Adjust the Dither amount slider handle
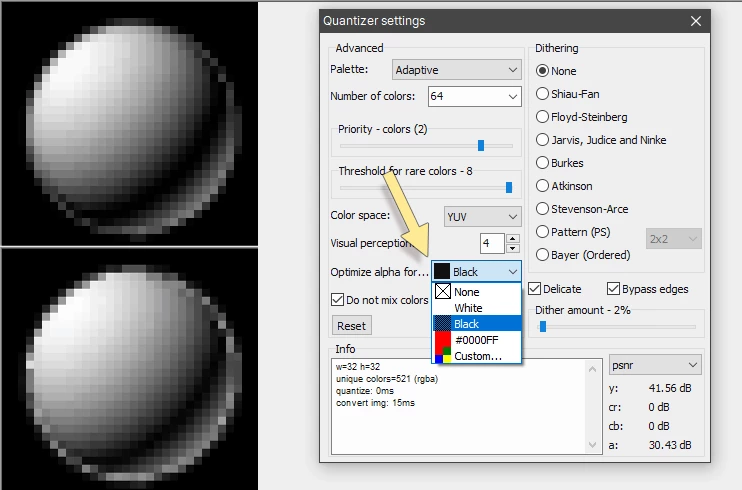Image resolution: width=742 pixels, height=490 pixels. 543,326
